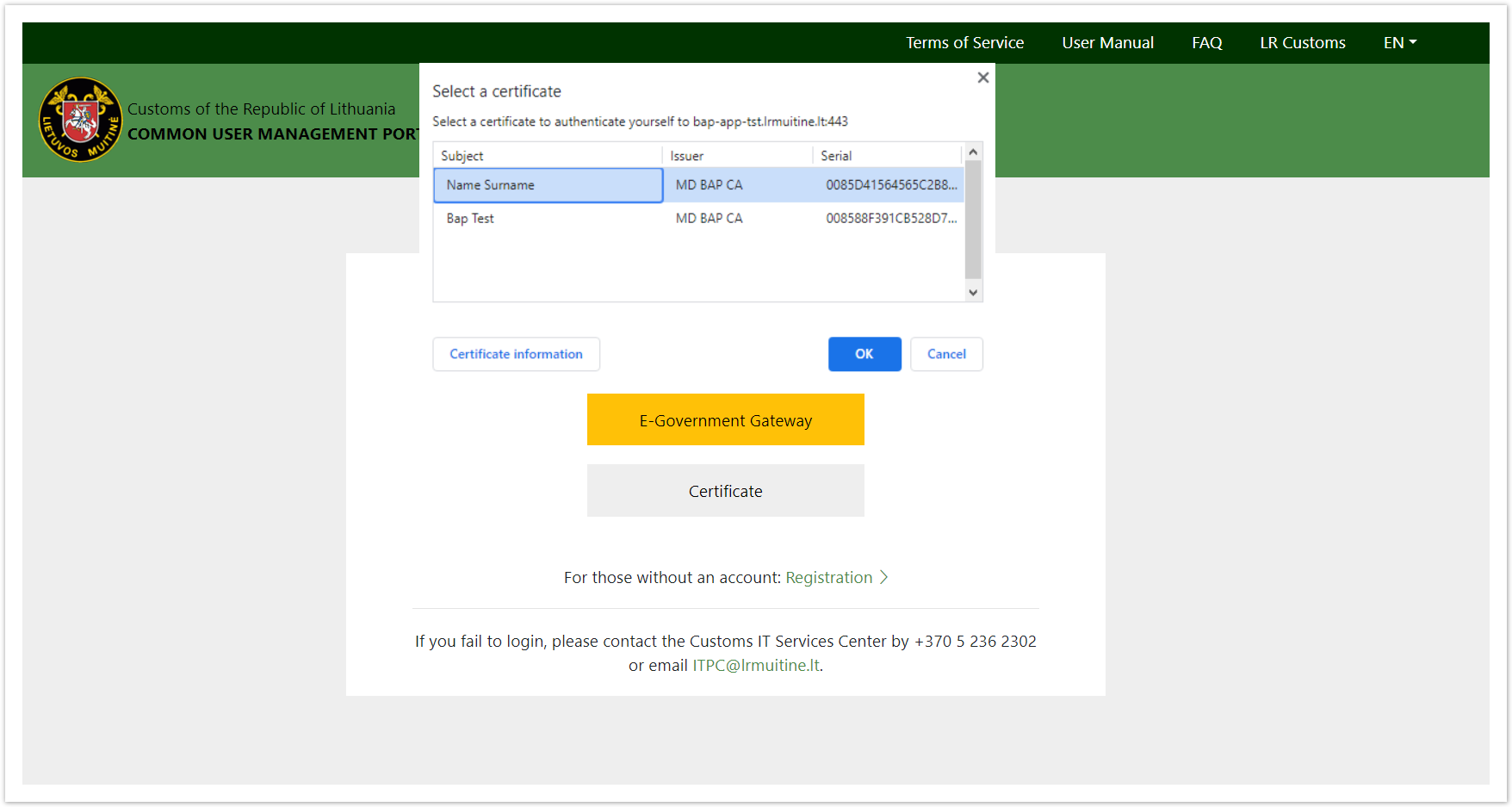Image resolution: width=1512 pixels, height=807 pixels.
Task: Click serial 008588F391CB528D7 cell
Action: (x=891, y=219)
